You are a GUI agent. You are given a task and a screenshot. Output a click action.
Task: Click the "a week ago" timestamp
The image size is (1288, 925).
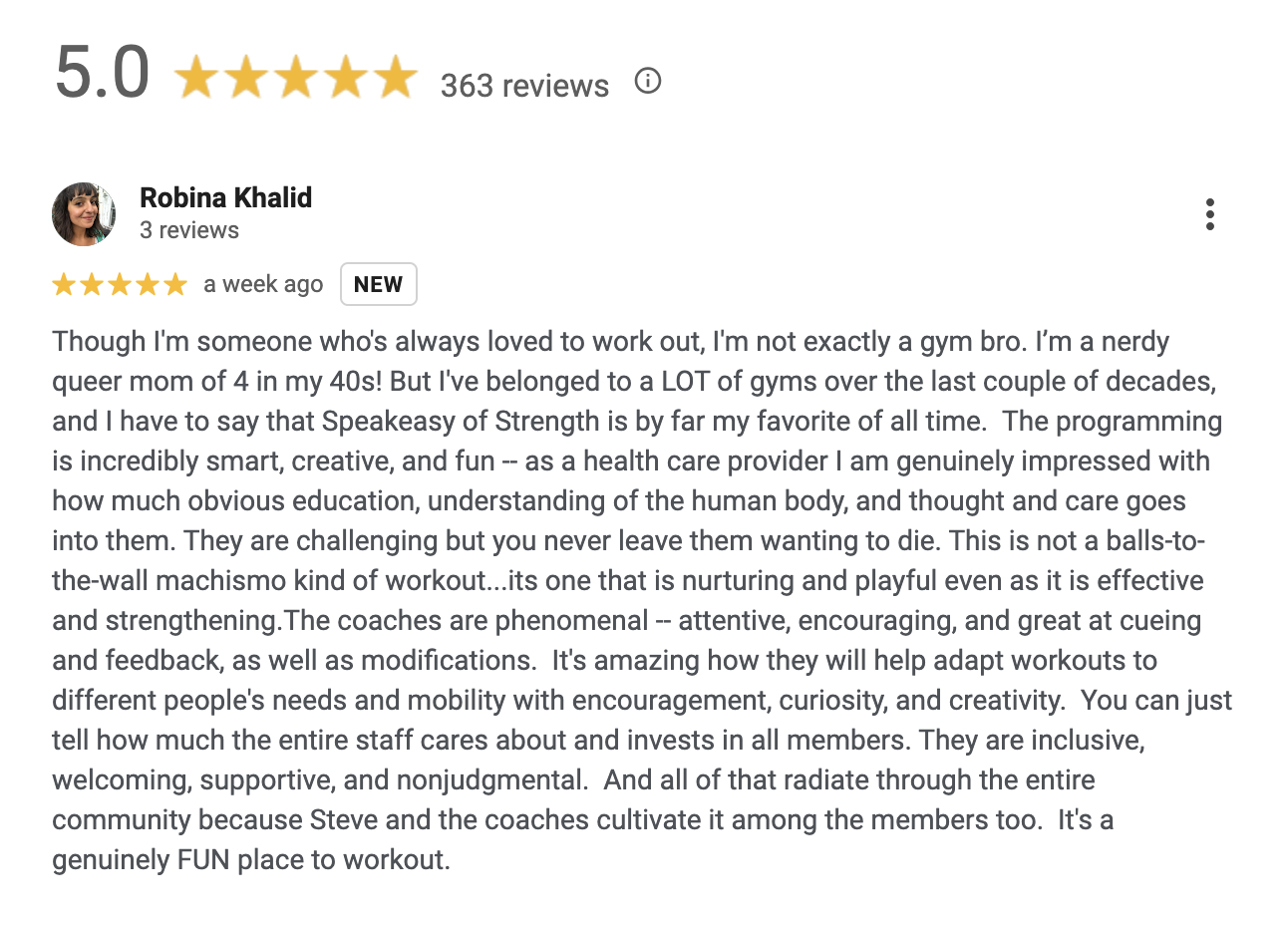tap(263, 284)
